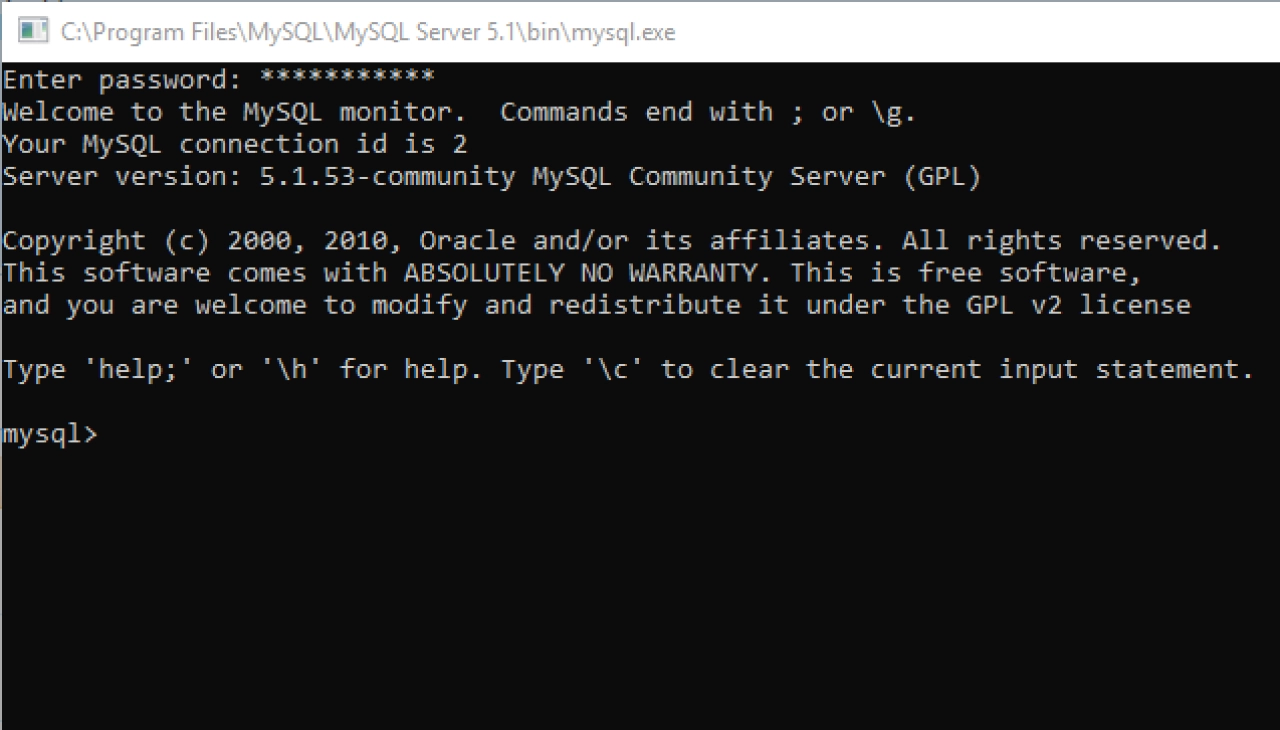Click the 'GPL v2 license' line
Viewport: 1280px width, 730px height.
coord(596,305)
